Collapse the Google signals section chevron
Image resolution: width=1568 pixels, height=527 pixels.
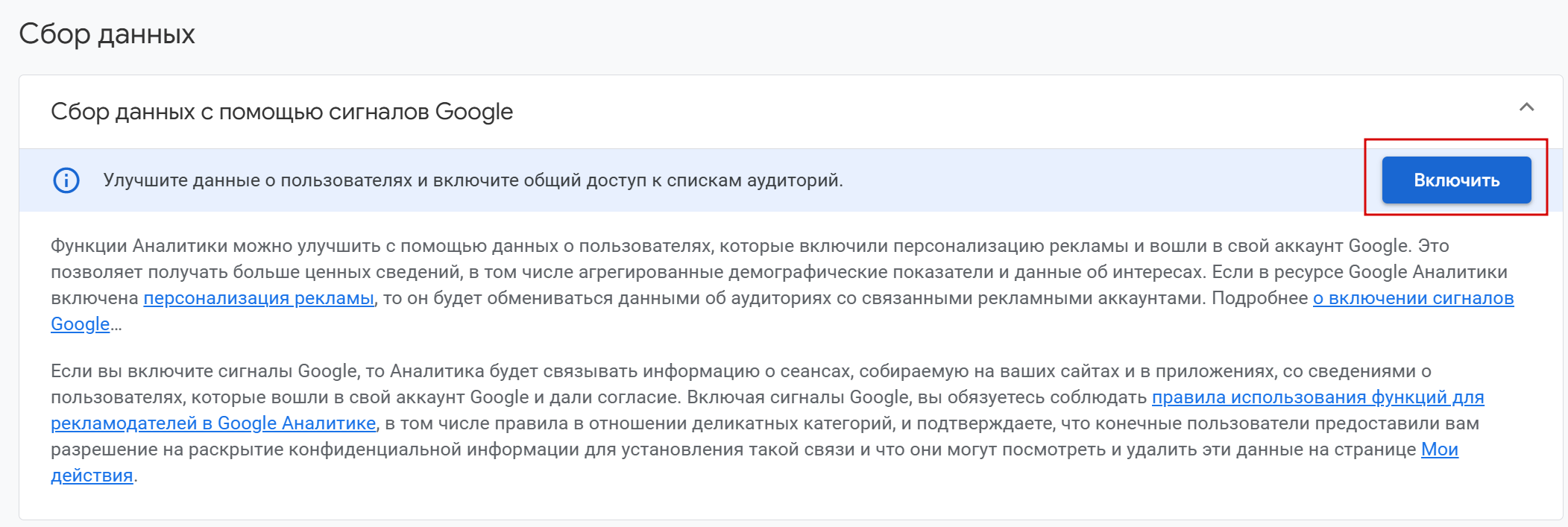pos(1526,107)
